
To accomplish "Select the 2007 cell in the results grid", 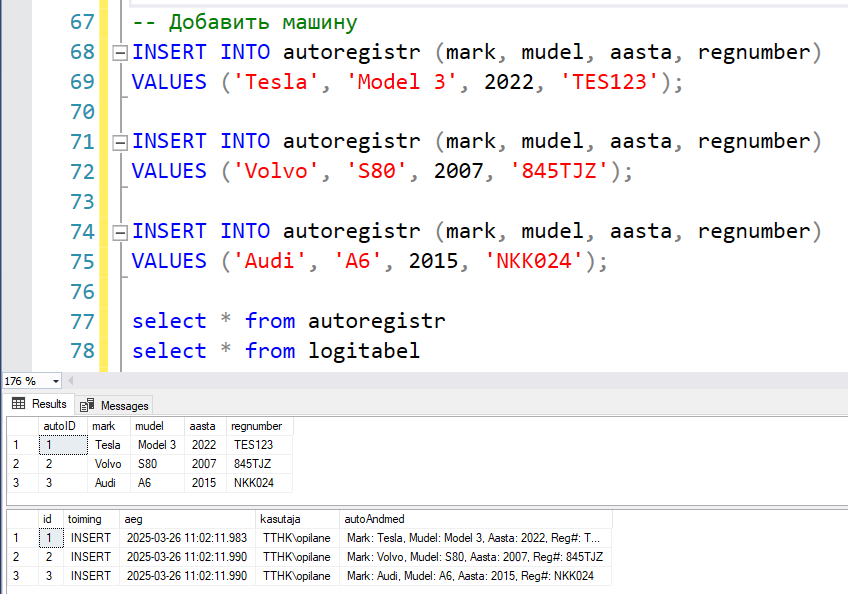I will [x=206, y=464].
